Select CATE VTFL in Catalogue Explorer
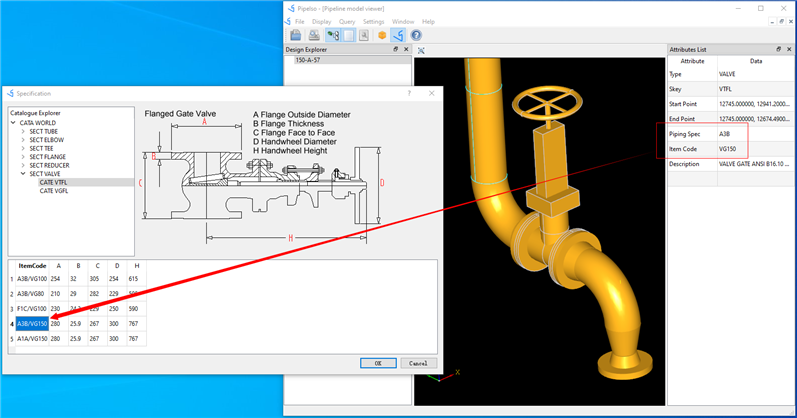Viewport: 797px width, 418px height. pos(53,183)
